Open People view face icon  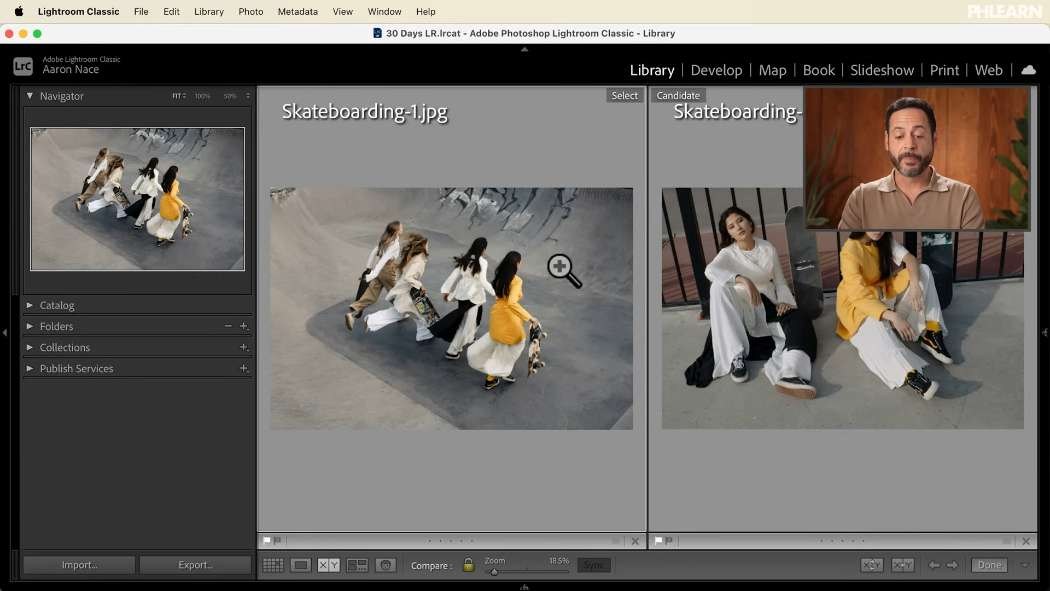pyautogui.click(x=386, y=565)
